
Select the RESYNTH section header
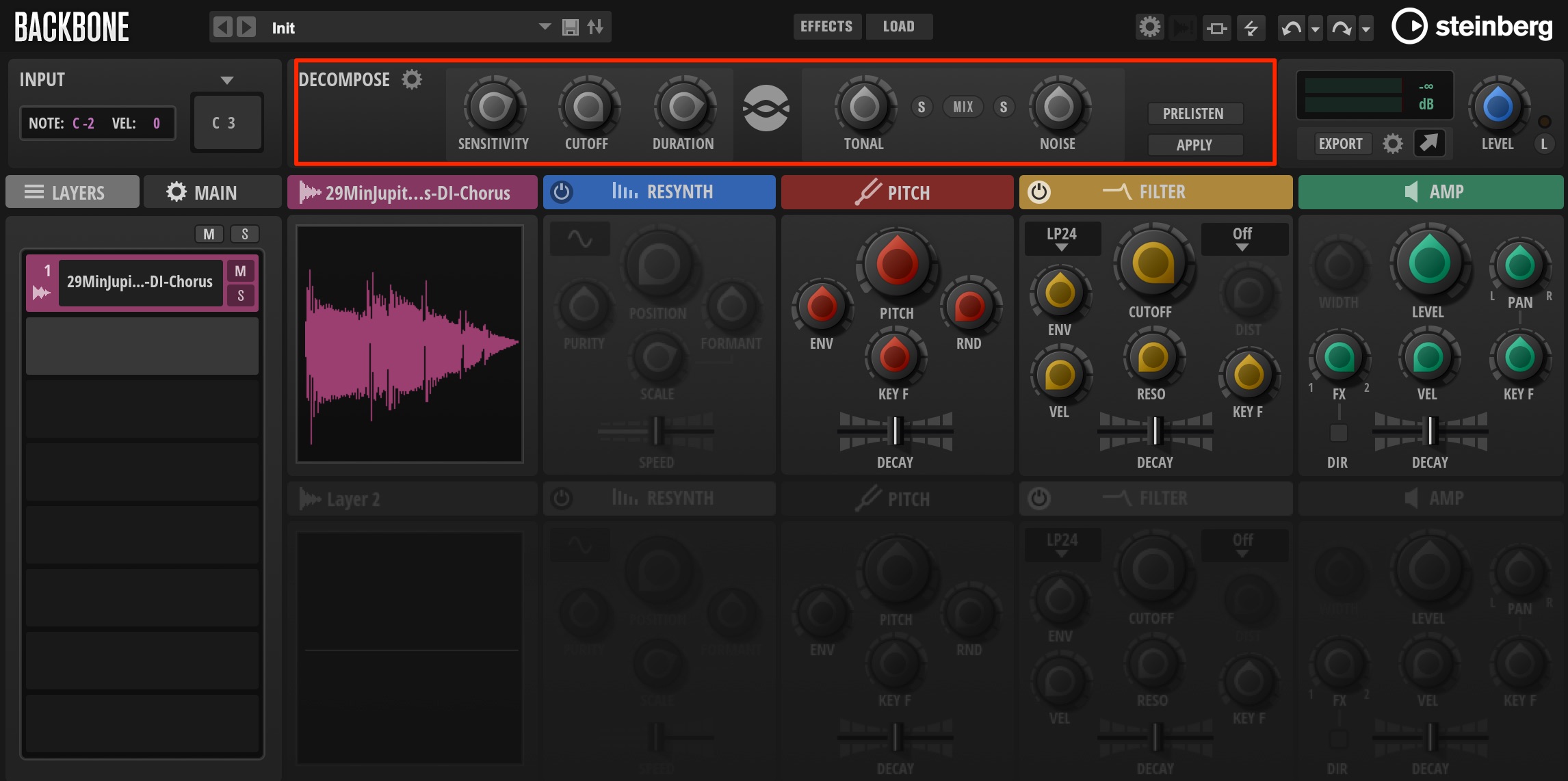[x=659, y=191]
